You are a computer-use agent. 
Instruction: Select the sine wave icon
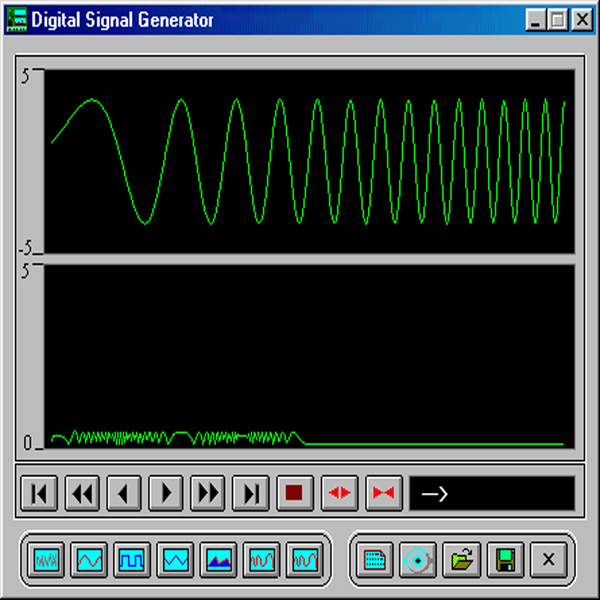pos(89,560)
